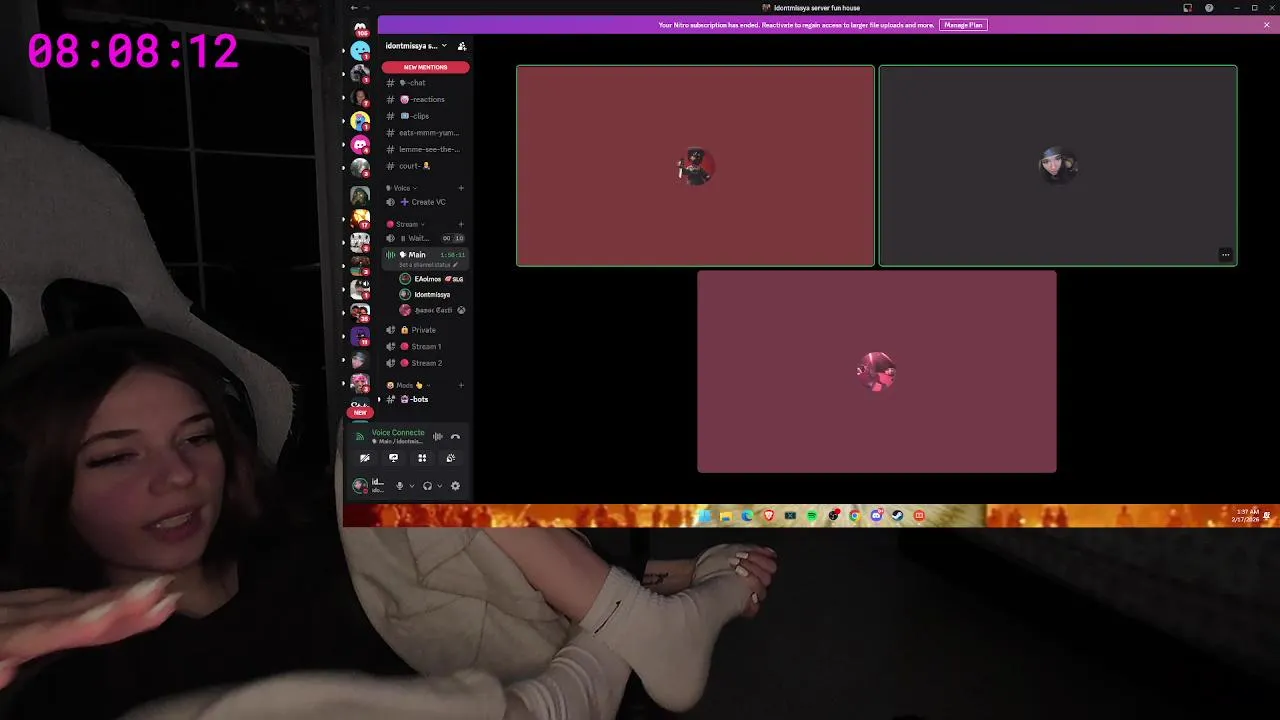Open the -reactions text channel
Image resolution: width=1280 pixels, height=720 pixels.
click(x=425, y=99)
